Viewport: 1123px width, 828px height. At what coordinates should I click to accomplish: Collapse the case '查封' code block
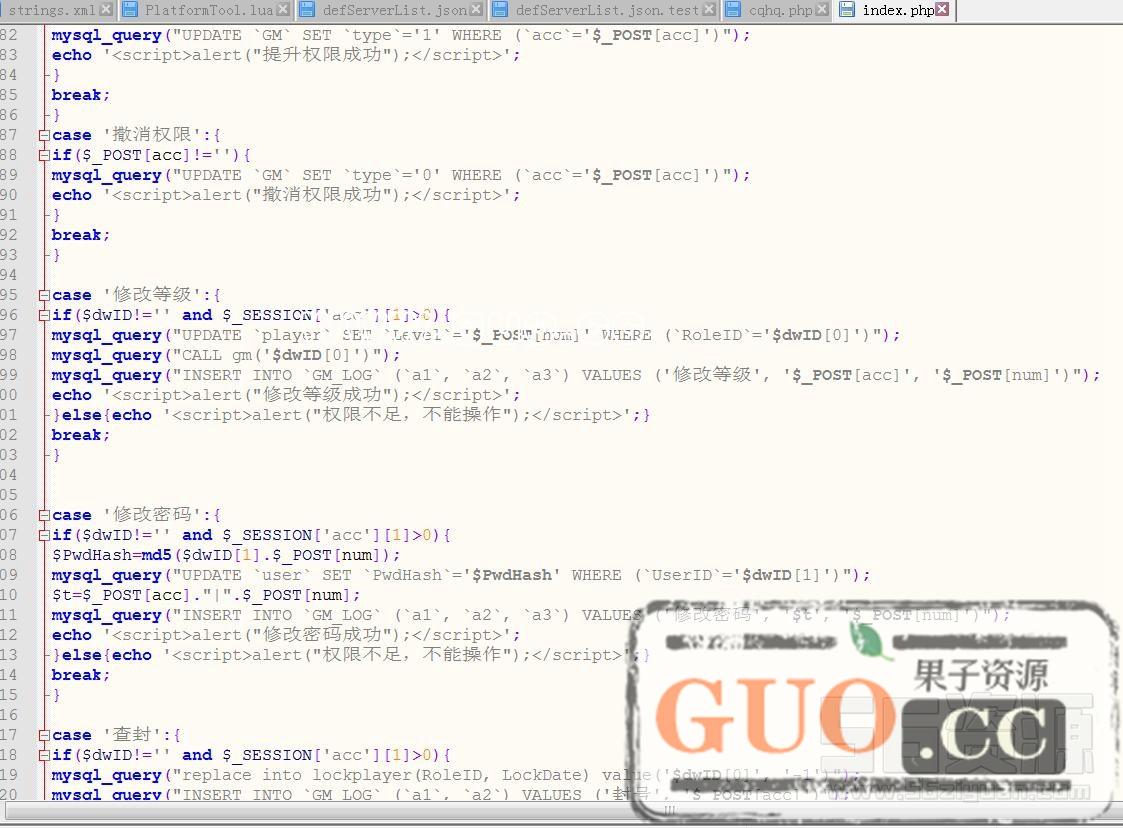pos(43,735)
